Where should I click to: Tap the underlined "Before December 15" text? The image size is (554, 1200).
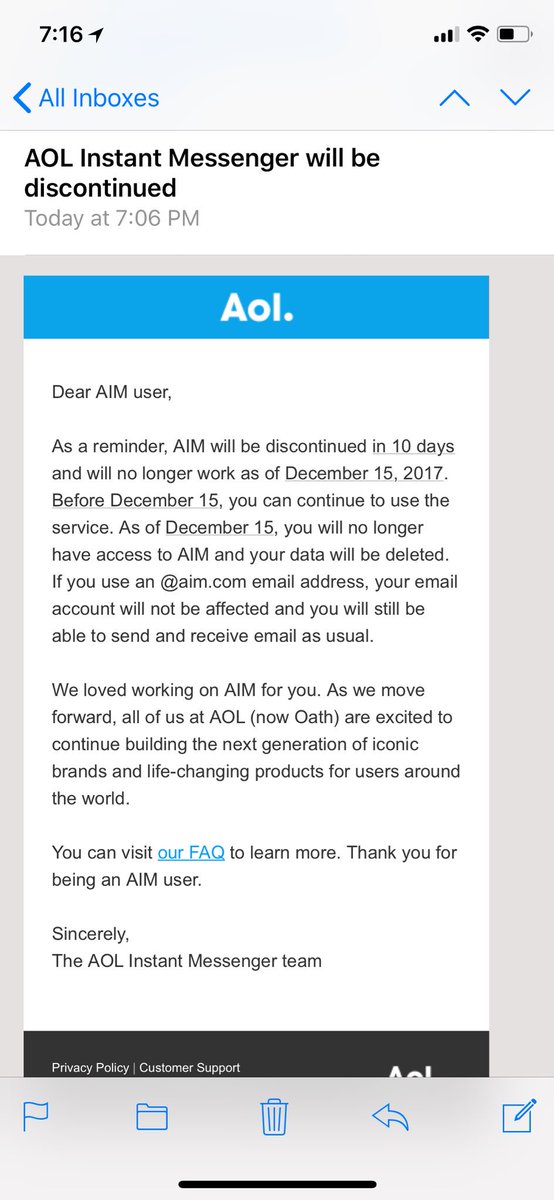(128, 500)
